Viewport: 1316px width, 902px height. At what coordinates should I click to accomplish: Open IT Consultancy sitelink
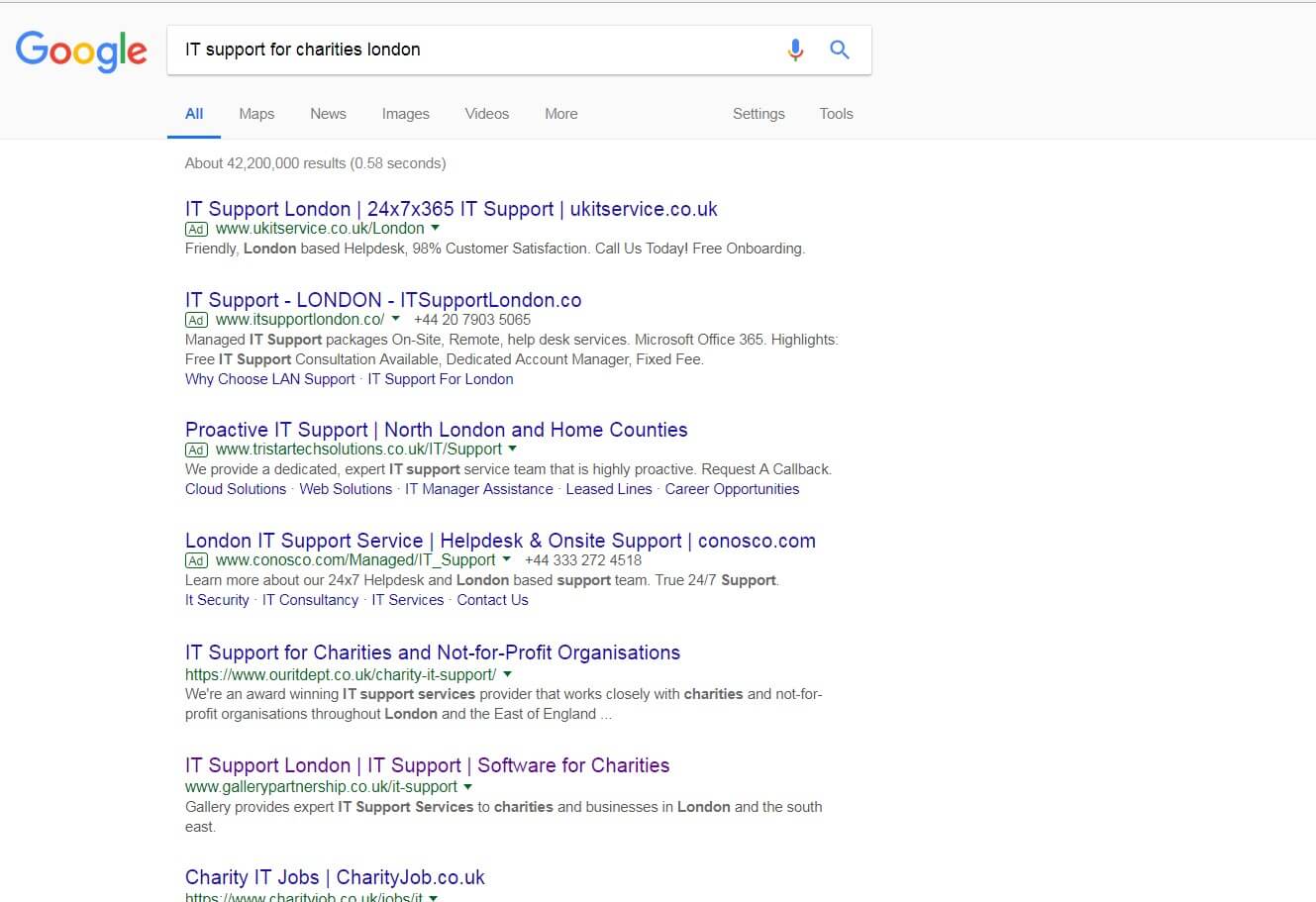click(x=310, y=600)
